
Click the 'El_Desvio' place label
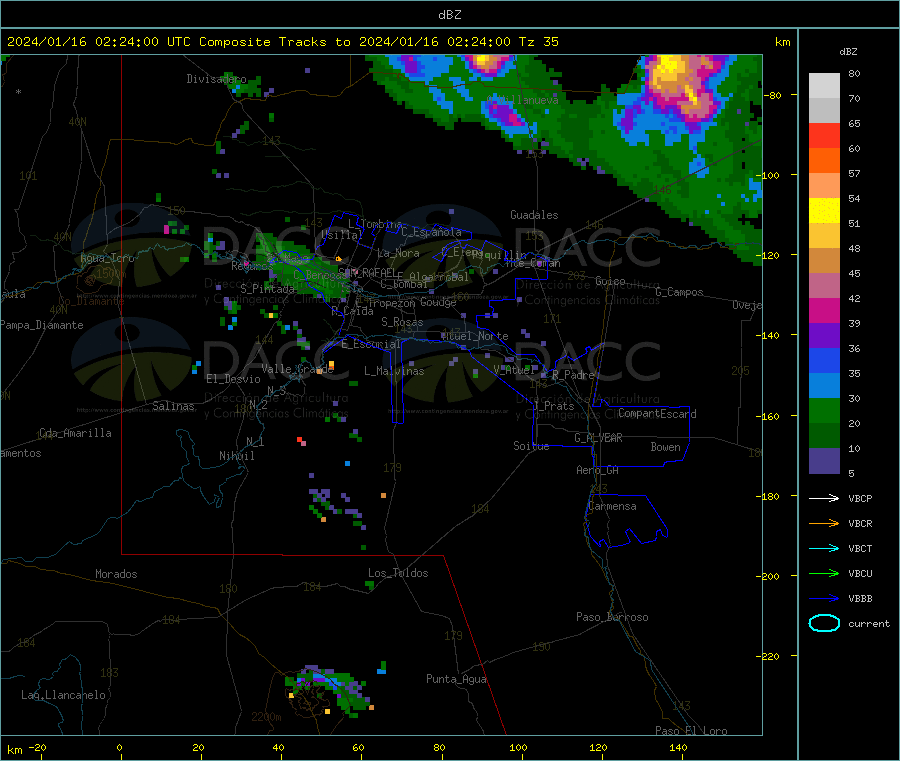(233, 379)
